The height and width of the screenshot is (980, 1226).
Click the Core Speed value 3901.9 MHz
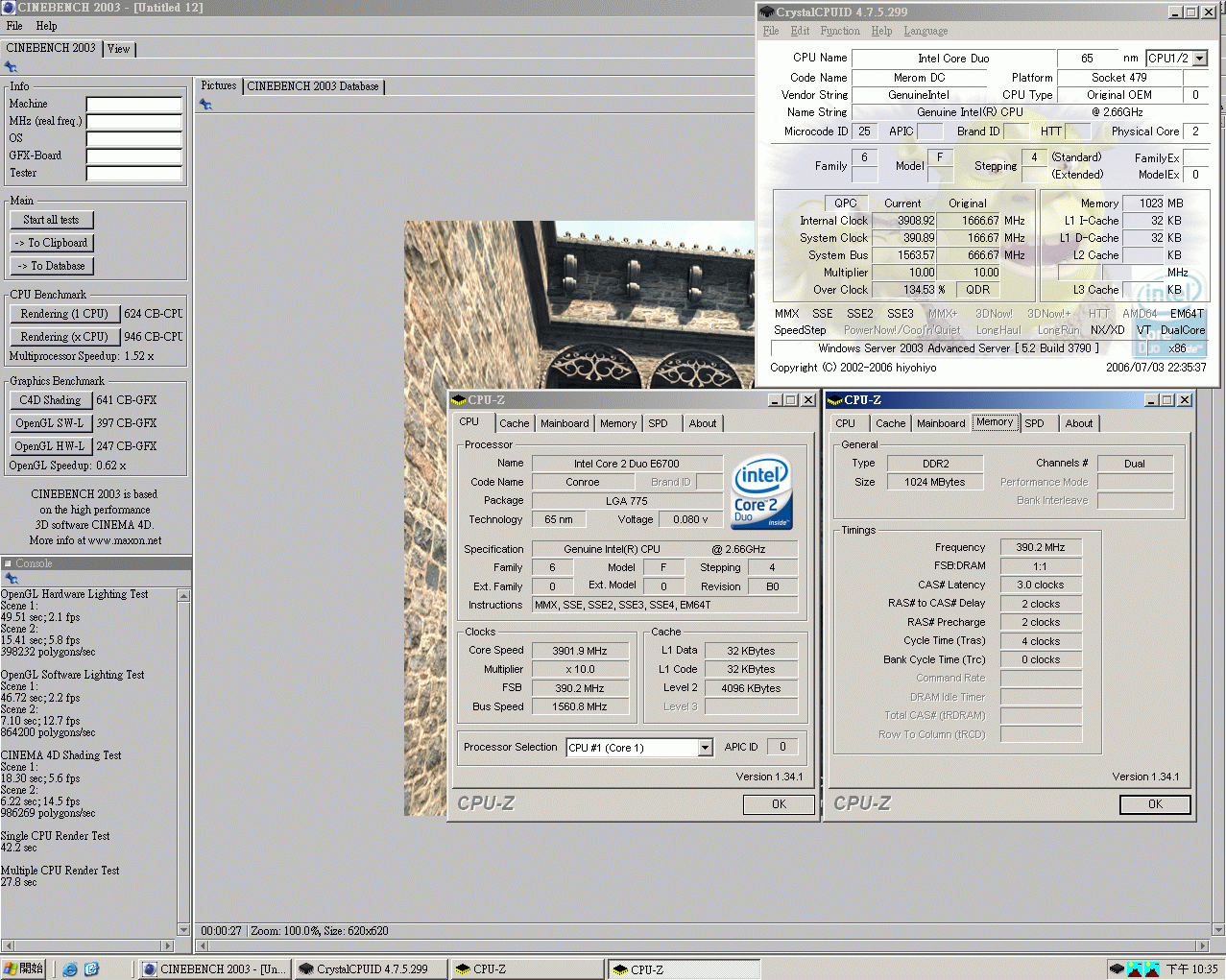coord(580,651)
